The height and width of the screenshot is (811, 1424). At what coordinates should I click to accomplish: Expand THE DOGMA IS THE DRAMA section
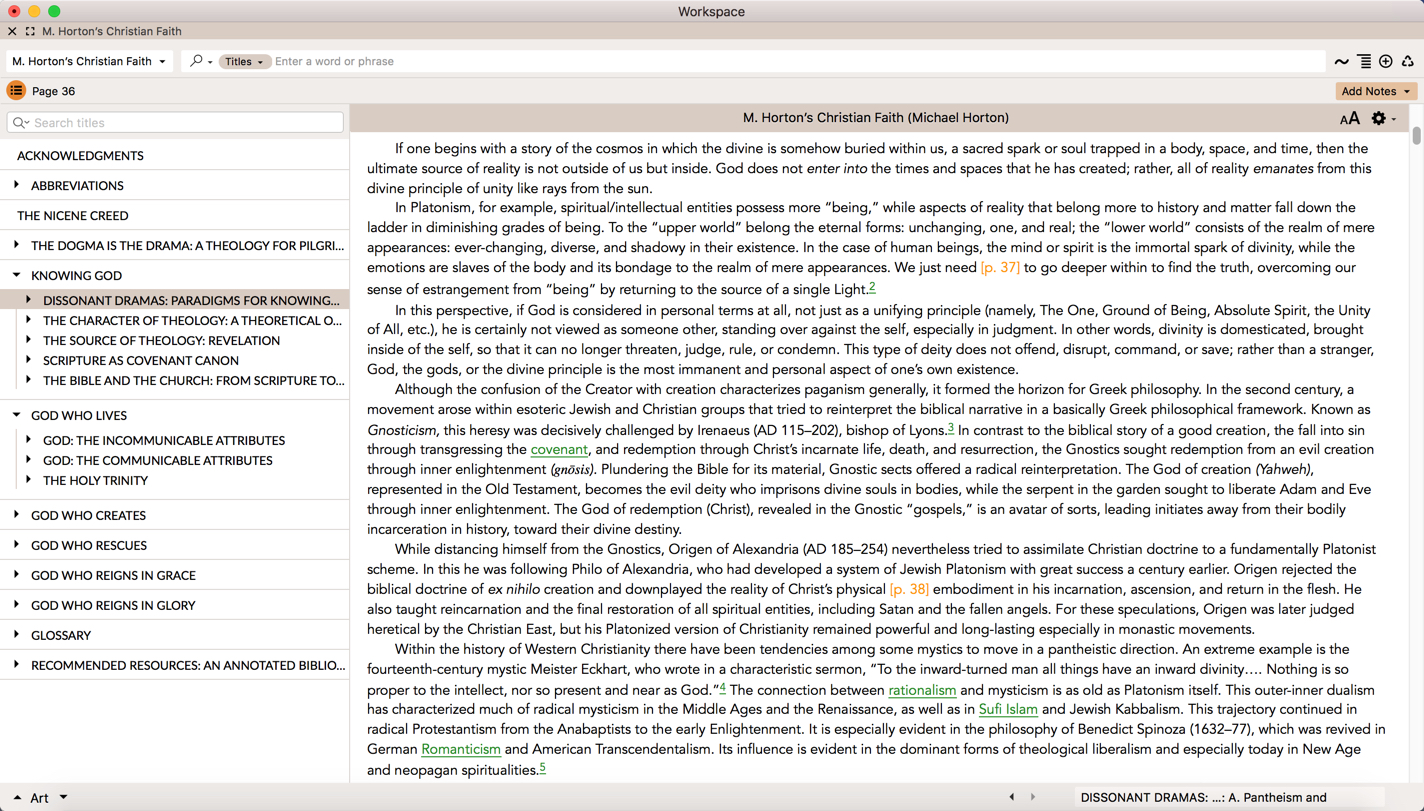coord(17,245)
